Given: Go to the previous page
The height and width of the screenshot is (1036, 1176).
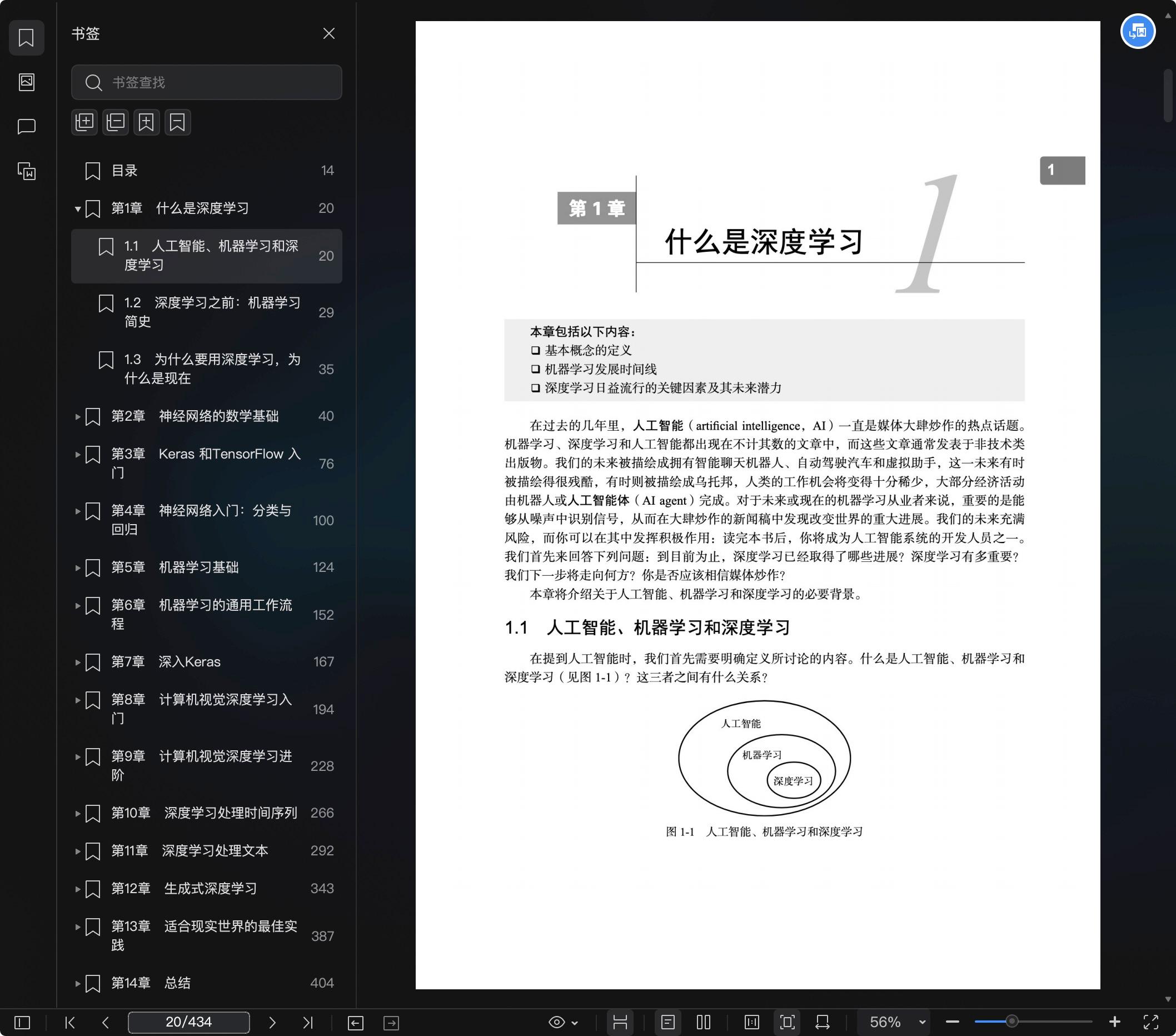Looking at the screenshot, I should click(x=105, y=1022).
